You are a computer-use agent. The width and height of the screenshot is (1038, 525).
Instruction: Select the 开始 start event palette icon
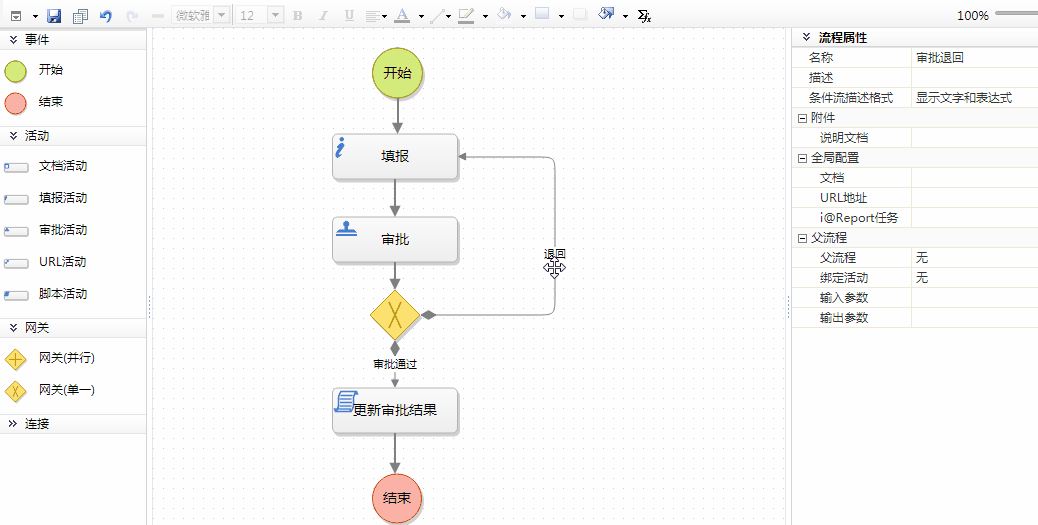[16, 71]
